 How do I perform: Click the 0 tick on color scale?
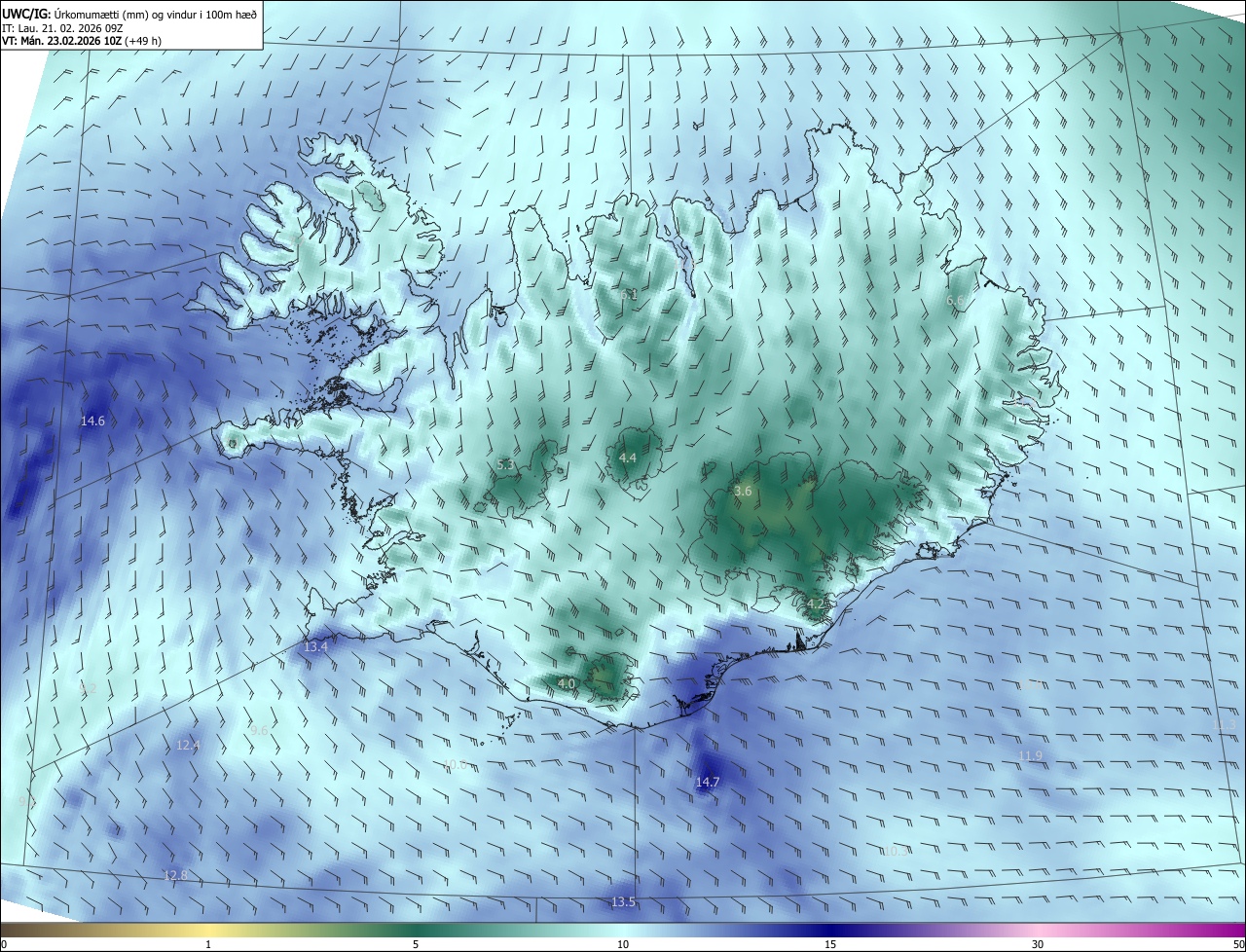(4, 945)
